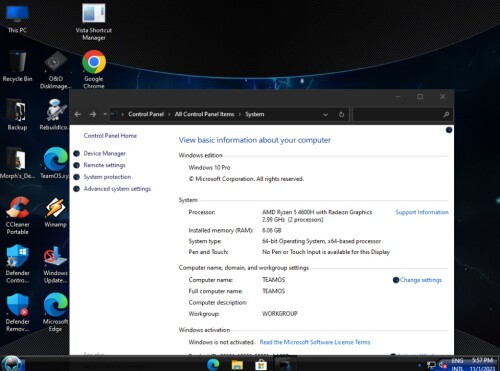The image size is (500, 371).
Task: Open help icon in System window
Action: pos(449,130)
